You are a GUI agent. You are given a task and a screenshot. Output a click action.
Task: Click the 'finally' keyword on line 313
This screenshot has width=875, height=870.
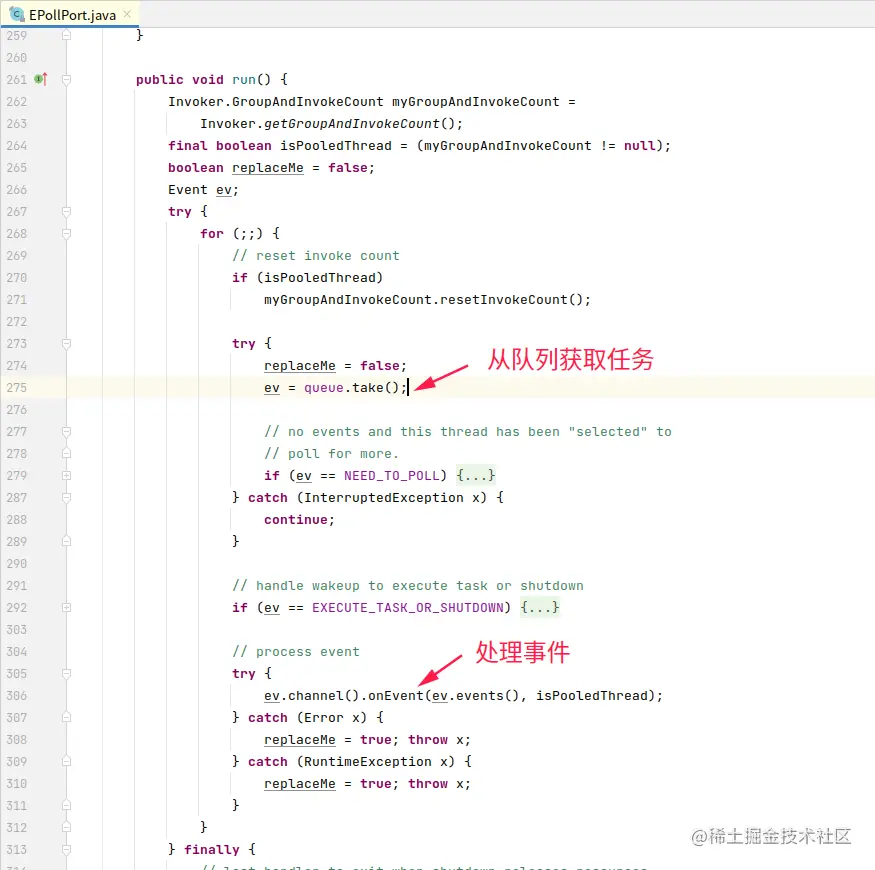(x=211, y=850)
